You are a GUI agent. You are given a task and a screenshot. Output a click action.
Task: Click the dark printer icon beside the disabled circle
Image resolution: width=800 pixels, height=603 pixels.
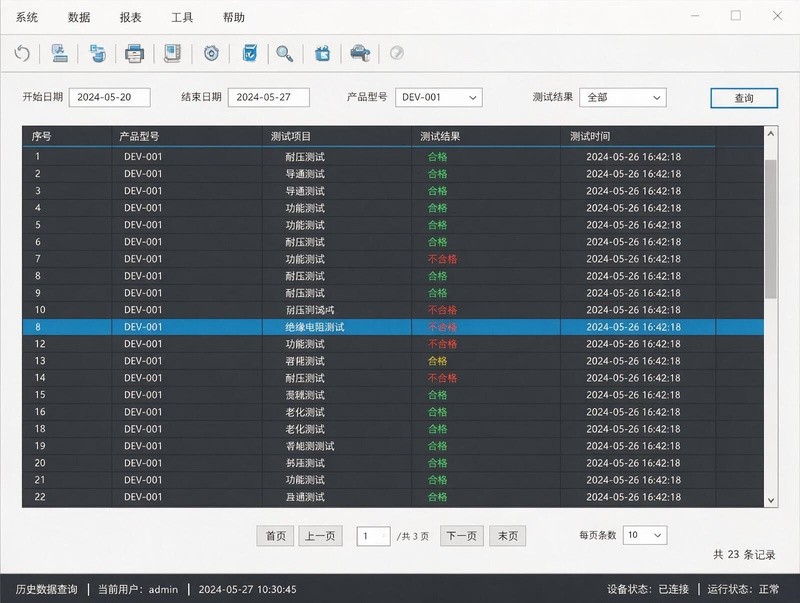(360, 53)
